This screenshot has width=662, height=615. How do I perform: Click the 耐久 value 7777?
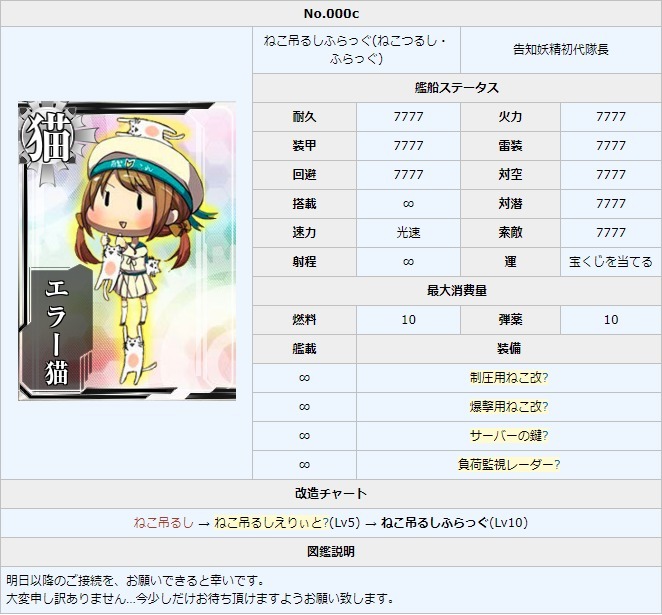(408, 116)
